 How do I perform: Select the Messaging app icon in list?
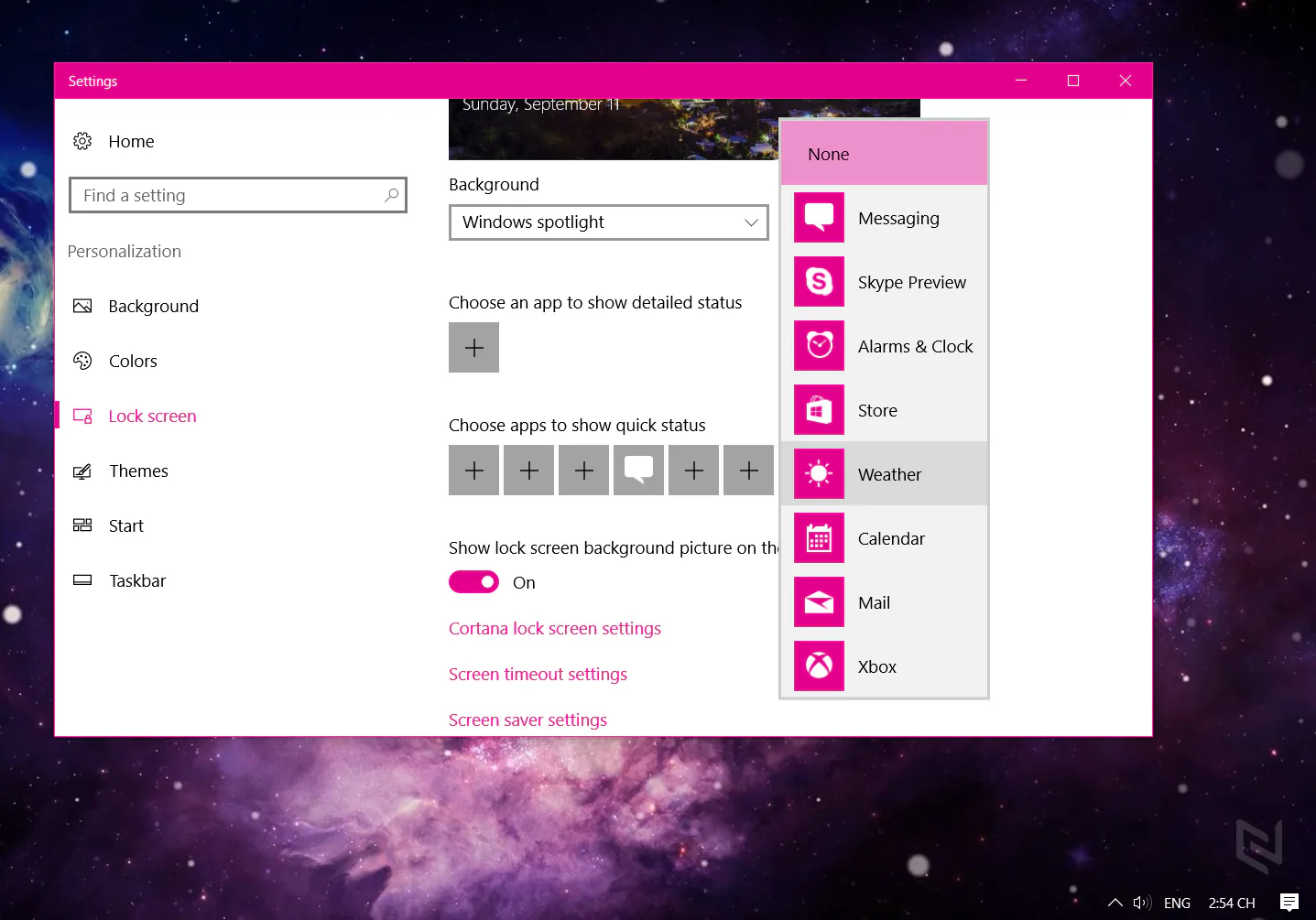(x=819, y=218)
